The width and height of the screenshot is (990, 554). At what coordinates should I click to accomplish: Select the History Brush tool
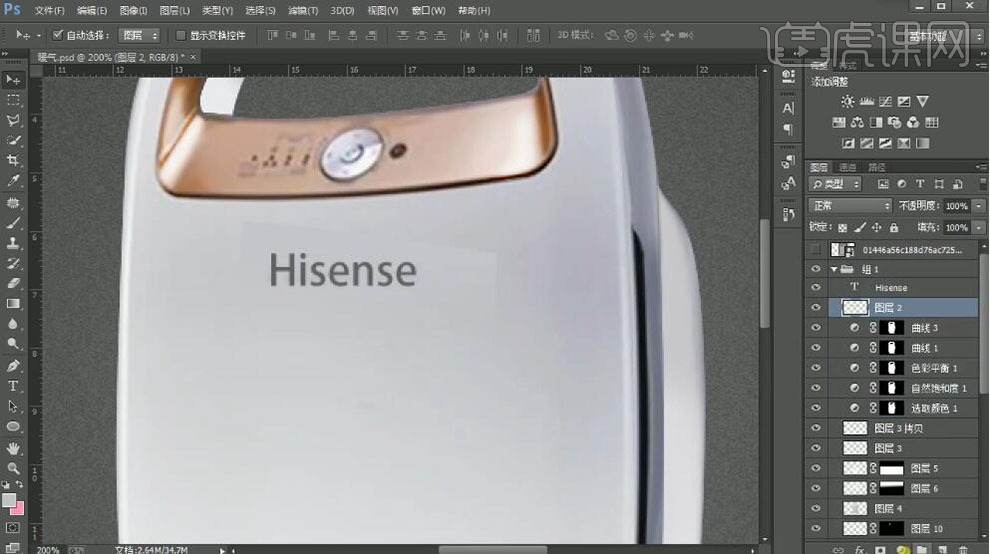click(x=13, y=263)
